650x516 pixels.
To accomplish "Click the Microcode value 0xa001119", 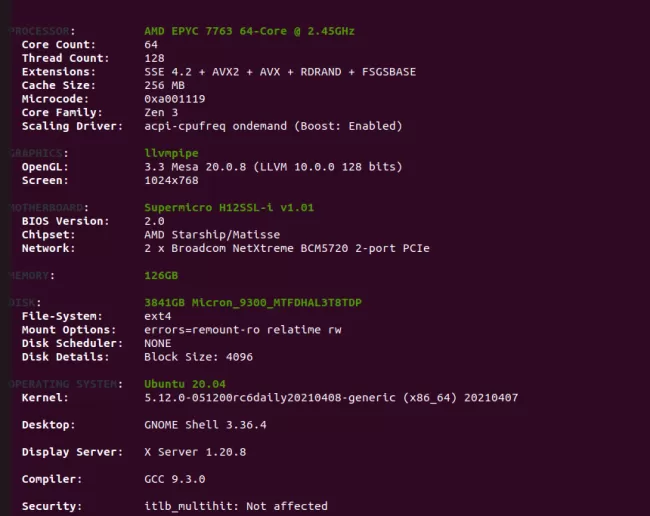I will [x=175, y=99].
